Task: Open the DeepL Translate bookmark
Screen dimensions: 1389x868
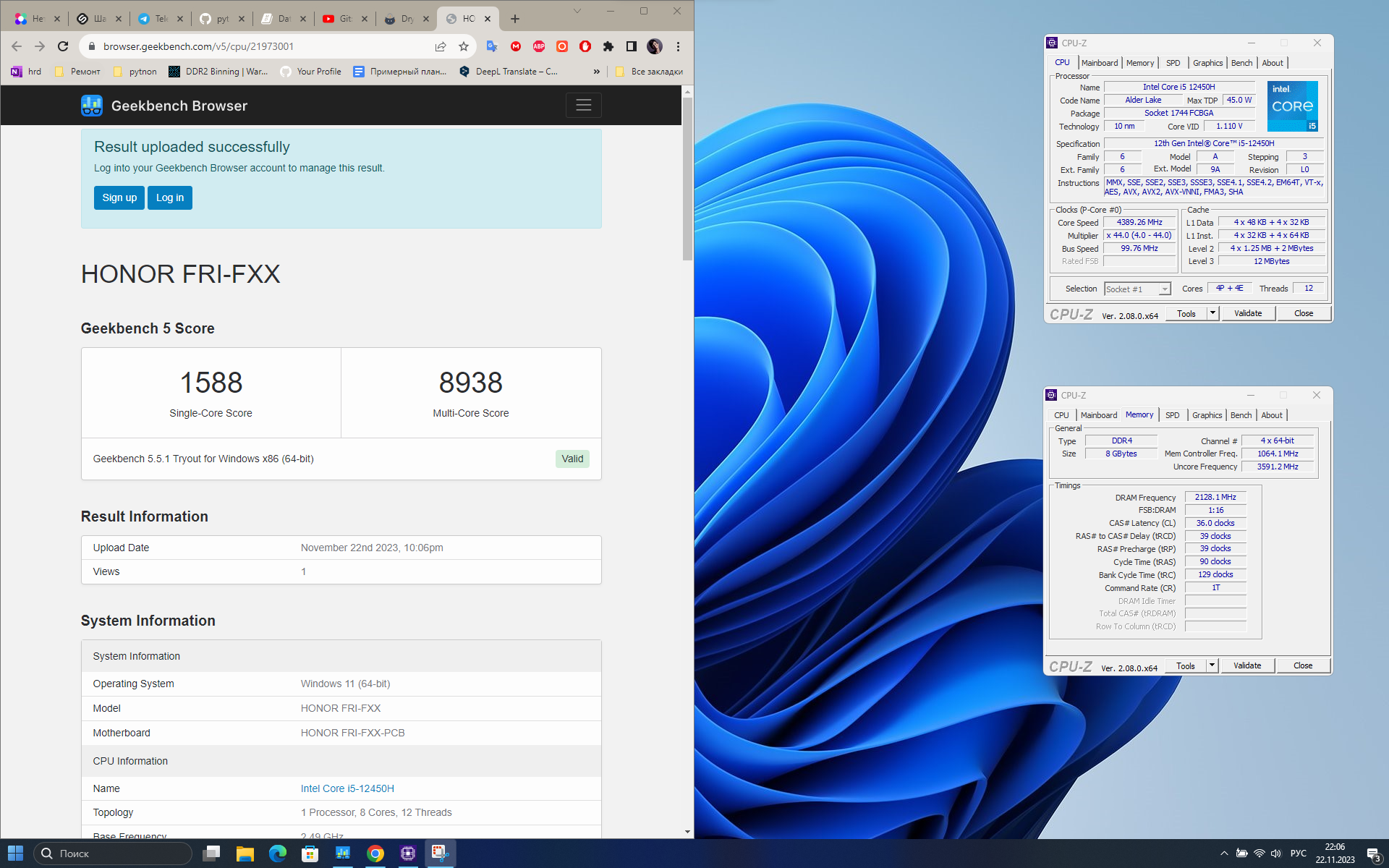Action: point(509,72)
